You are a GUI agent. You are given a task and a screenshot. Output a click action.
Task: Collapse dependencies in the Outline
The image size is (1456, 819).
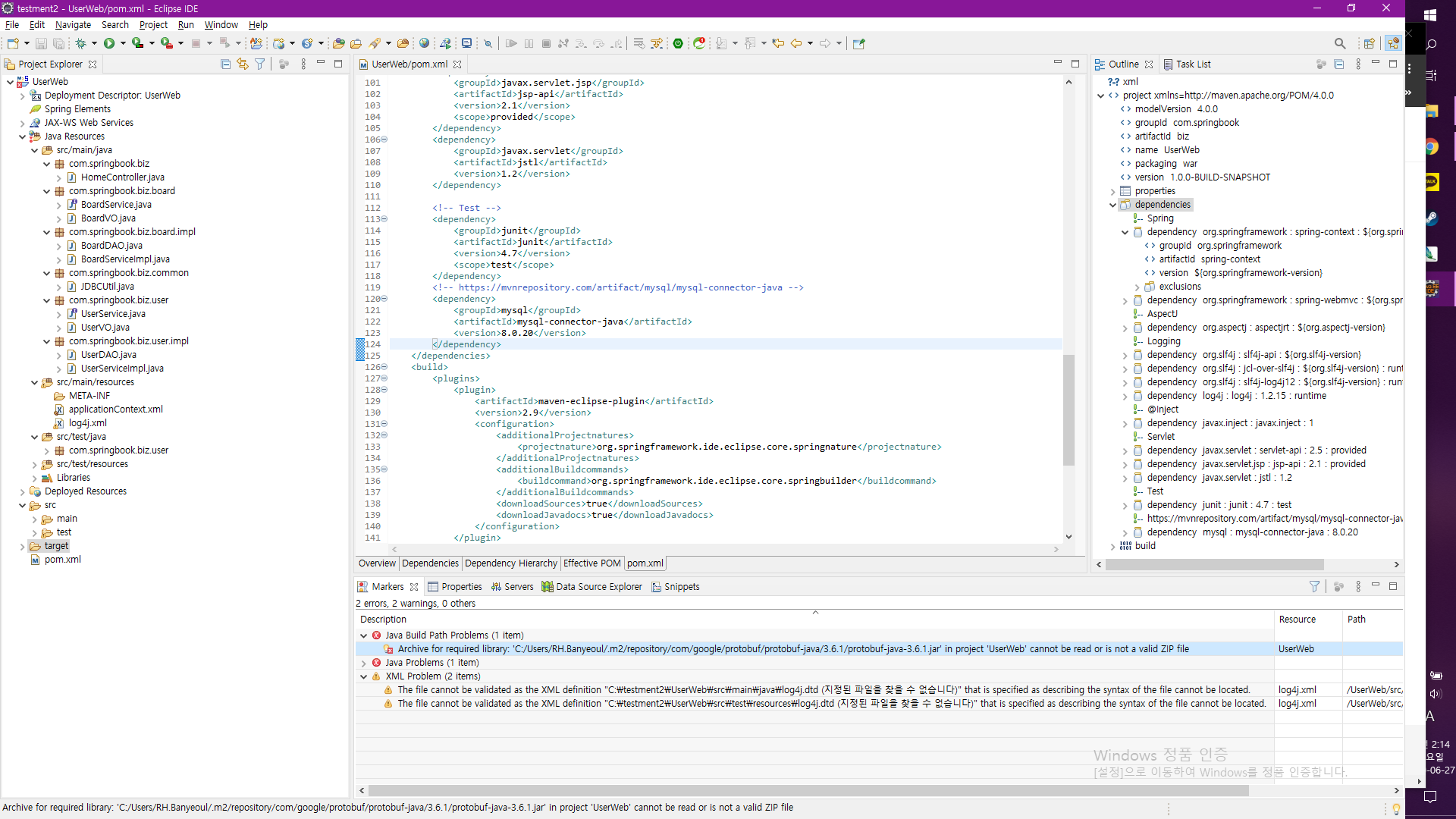click(x=1112, y=205)
